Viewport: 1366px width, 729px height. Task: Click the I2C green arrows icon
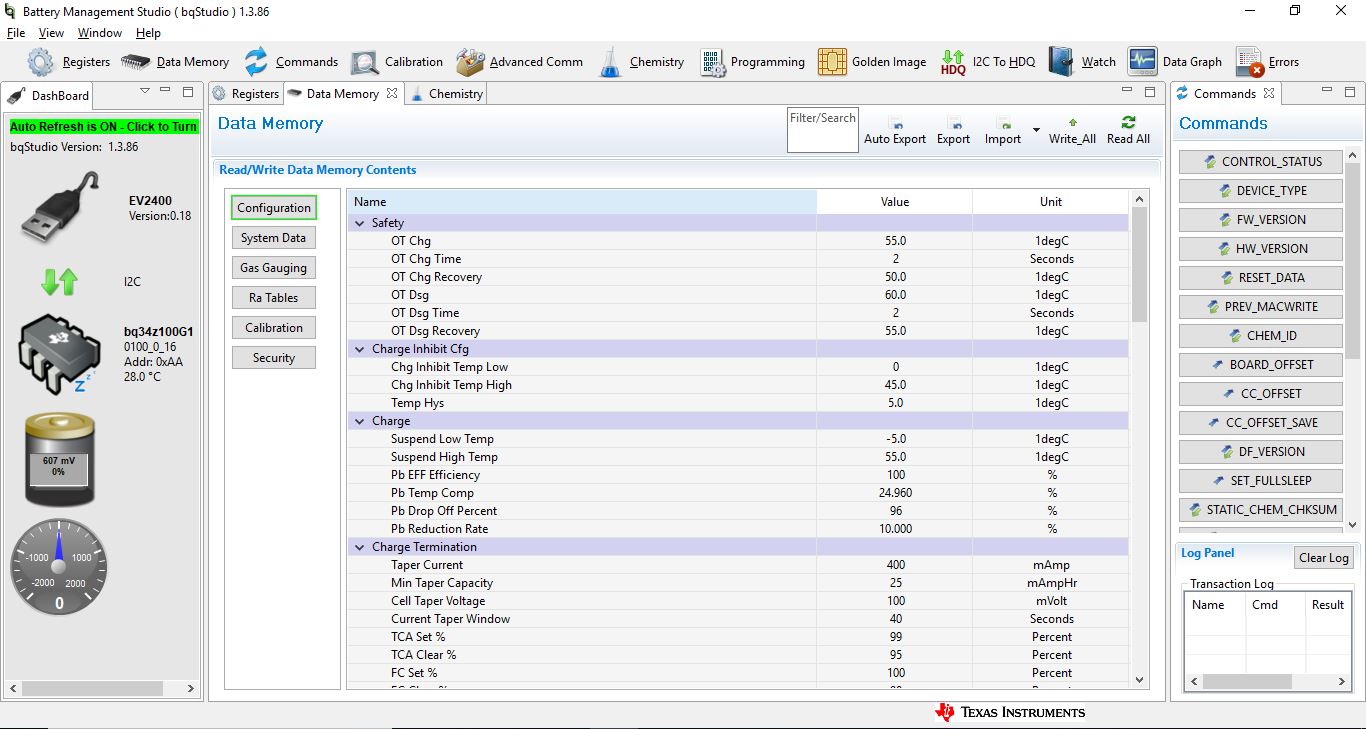(59, 282)
